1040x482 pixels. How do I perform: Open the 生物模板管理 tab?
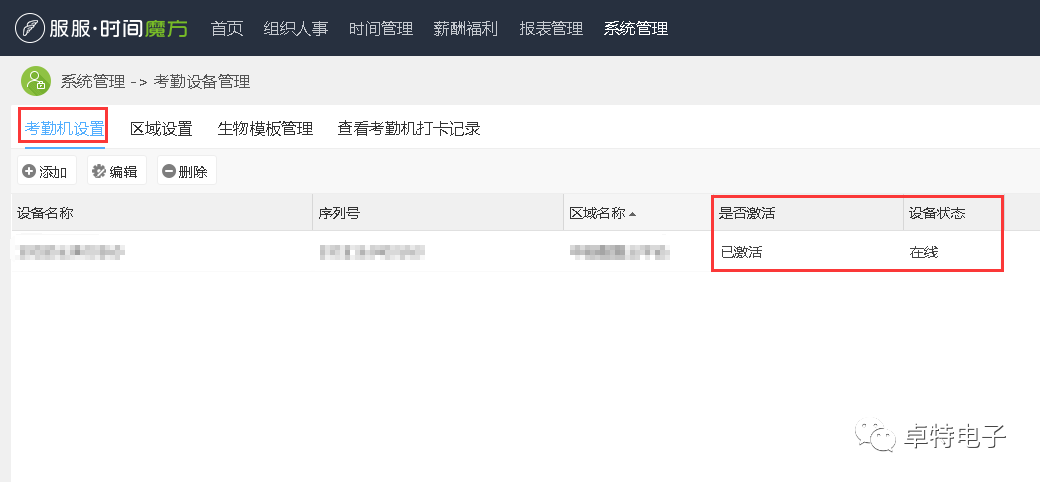click(x=265, y=128)
